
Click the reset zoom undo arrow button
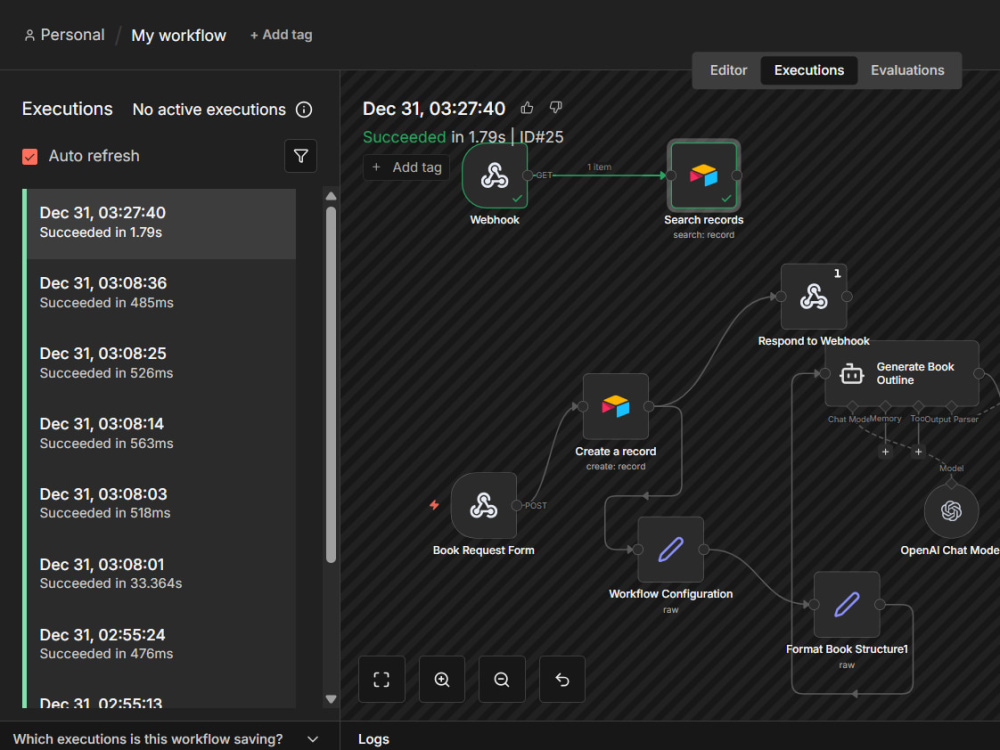pyautogui.click(x=562, y=679)
